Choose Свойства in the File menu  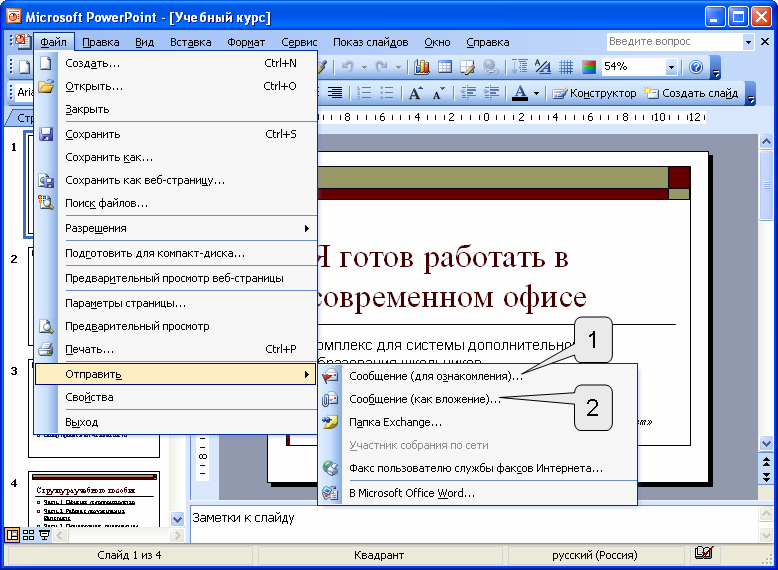click(x=176, y=397)
